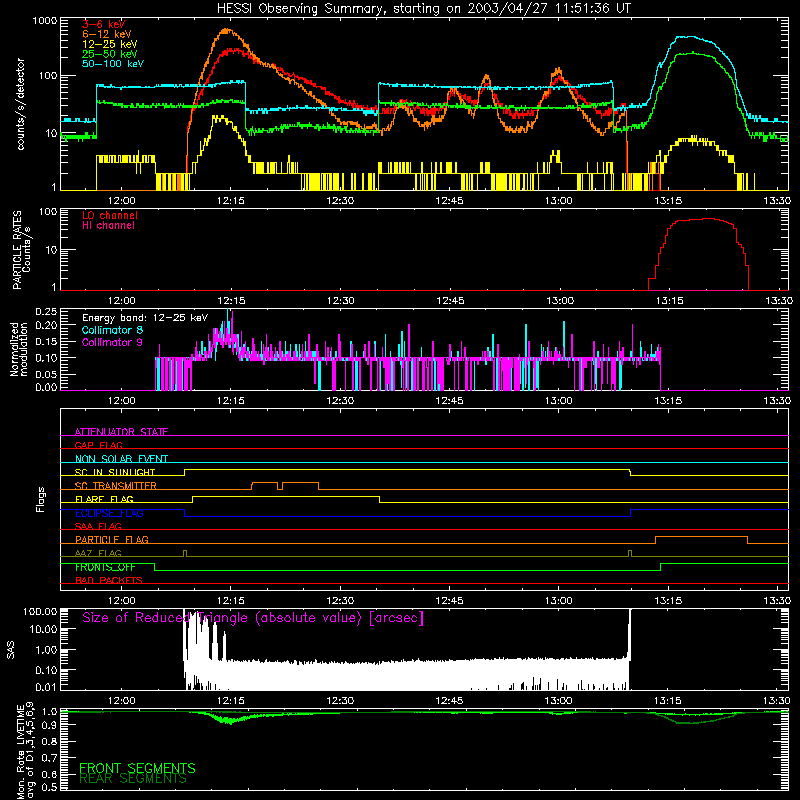This screenshot has height=800, width=800.
Task: Click 12:30 time label below modulation panel
Action: point(340,401)
